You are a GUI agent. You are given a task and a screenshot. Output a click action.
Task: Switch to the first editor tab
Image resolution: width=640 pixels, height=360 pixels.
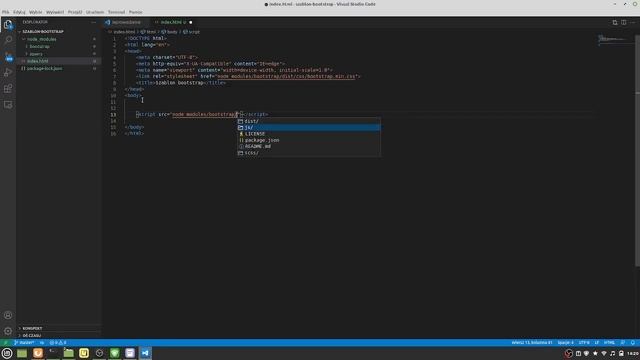tap(125, 22)
